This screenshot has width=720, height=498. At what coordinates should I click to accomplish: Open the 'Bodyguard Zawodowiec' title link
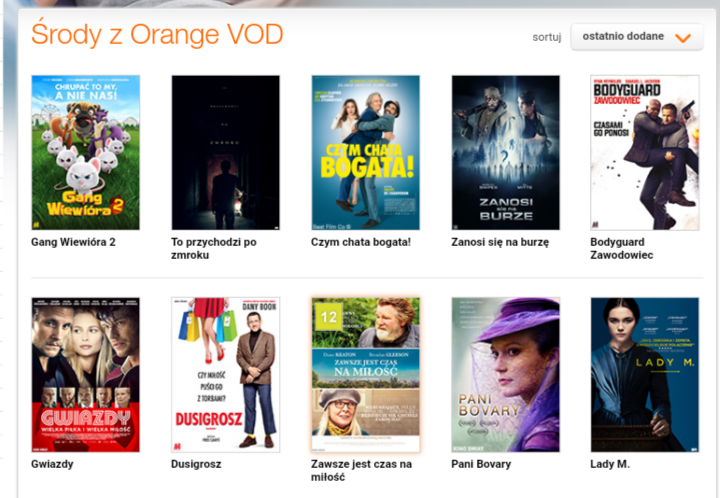(622, 248)
